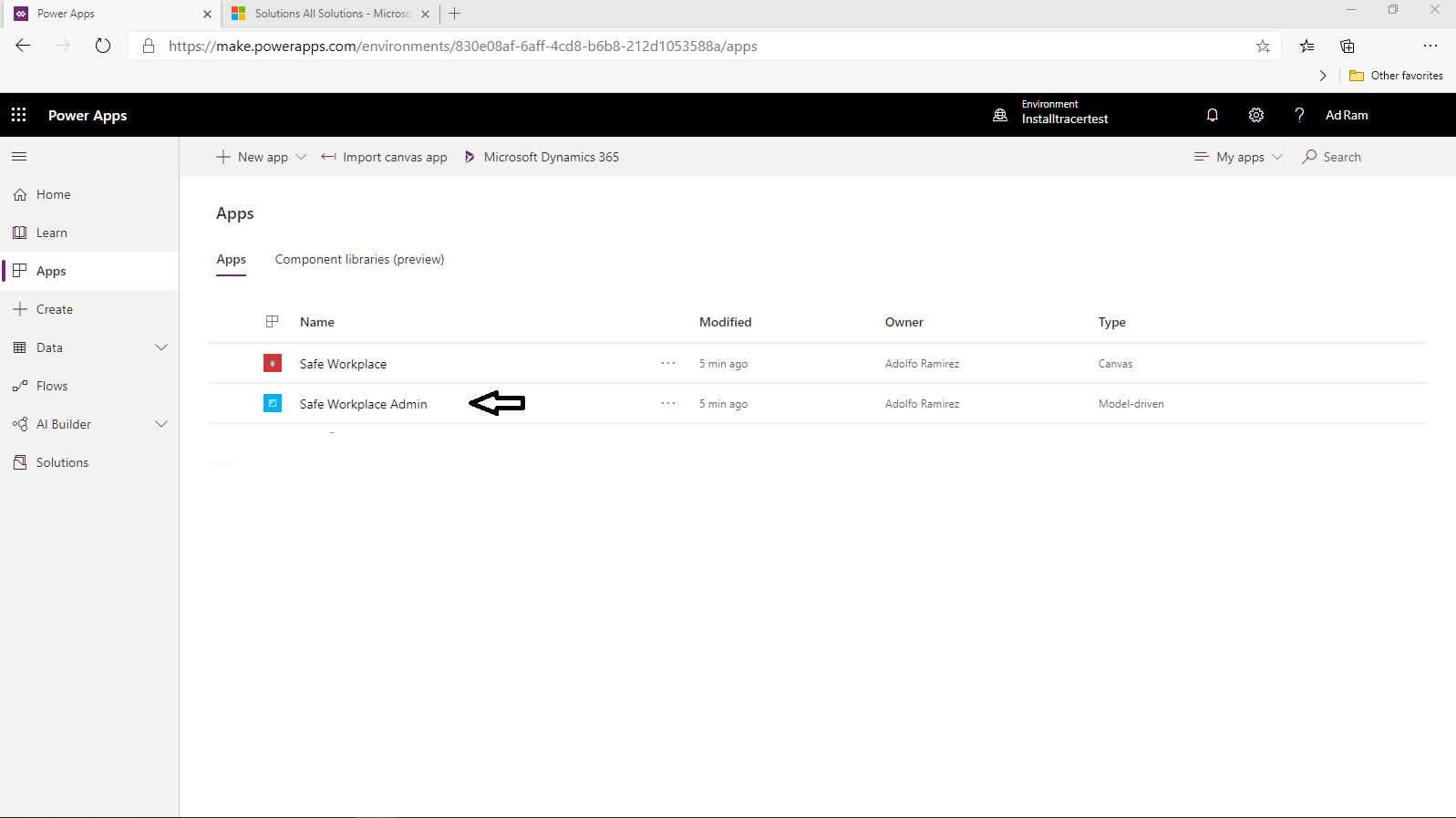The height and width of the screenshot is (818, 1456).
Task: Open the browser Favorites list icon
Action: click(1307, 46)
